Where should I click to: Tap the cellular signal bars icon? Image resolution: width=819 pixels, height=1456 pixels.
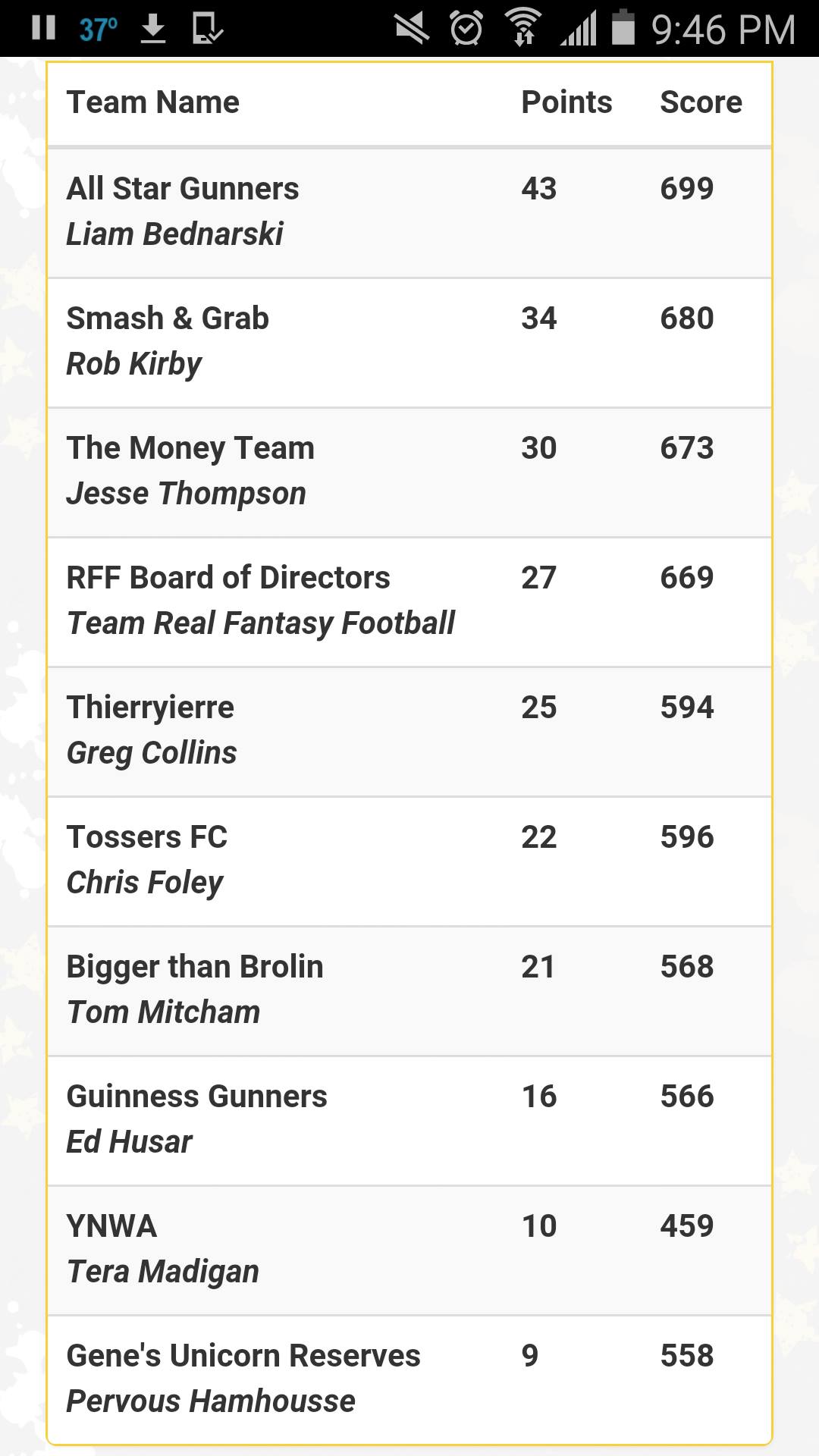[x=579, y=29]
